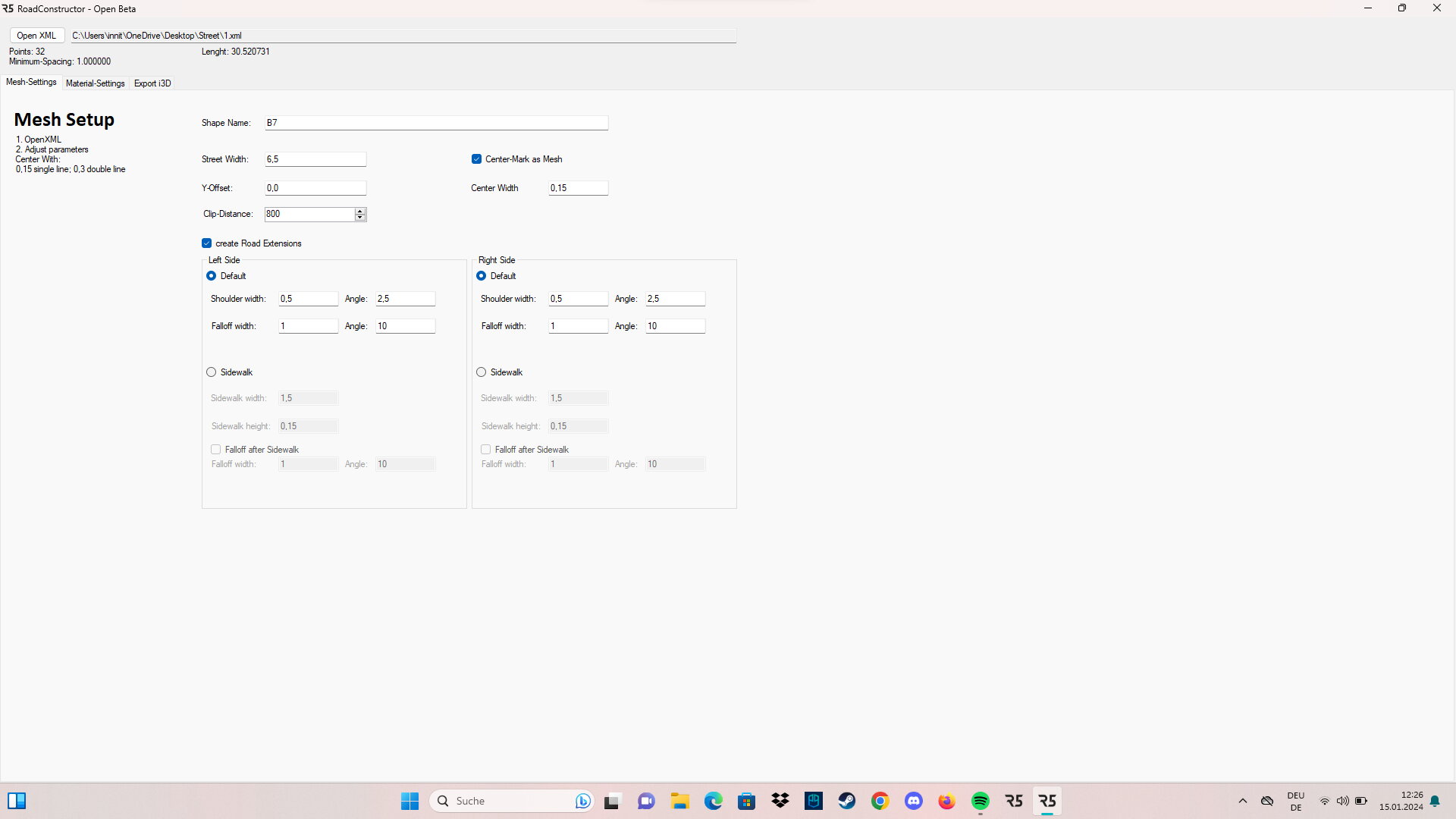The height and width of the screenshot is (819, 1456).
Task: Uncheck Center-Mark as Mesh checkbox
Action: pyautogui.click(x=476, y=159)
